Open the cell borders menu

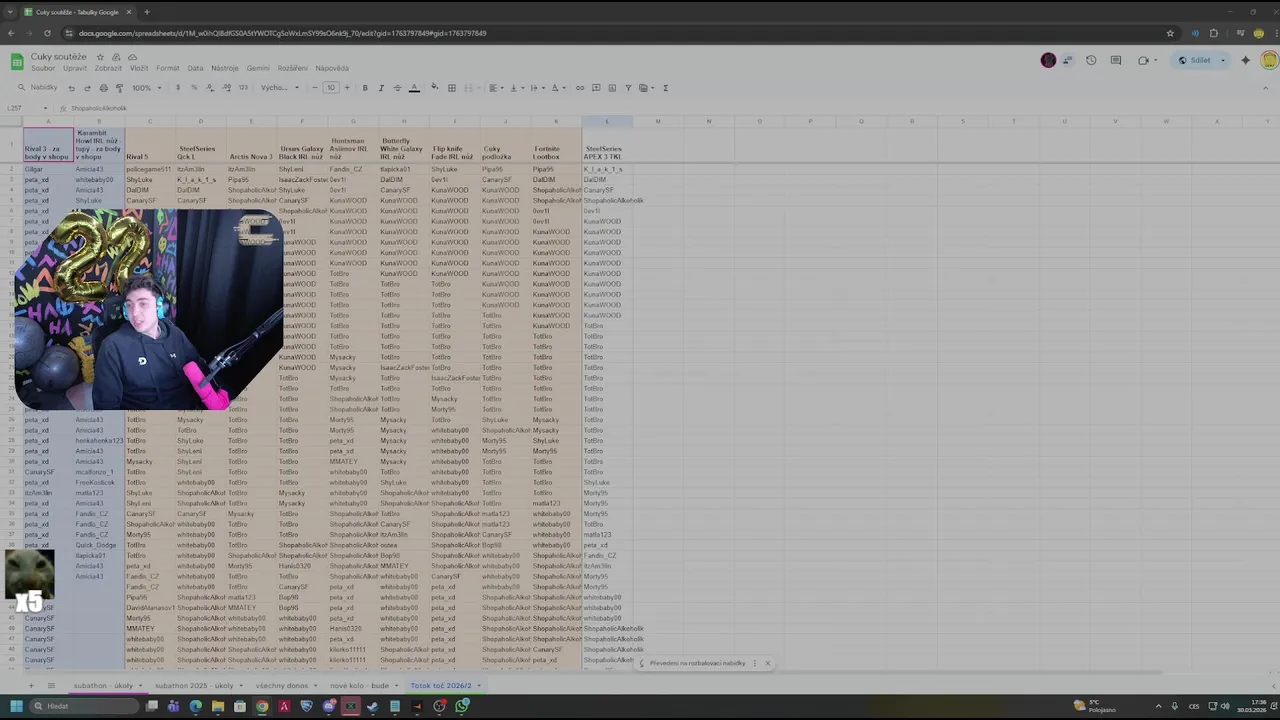click(x=452, y=88)
